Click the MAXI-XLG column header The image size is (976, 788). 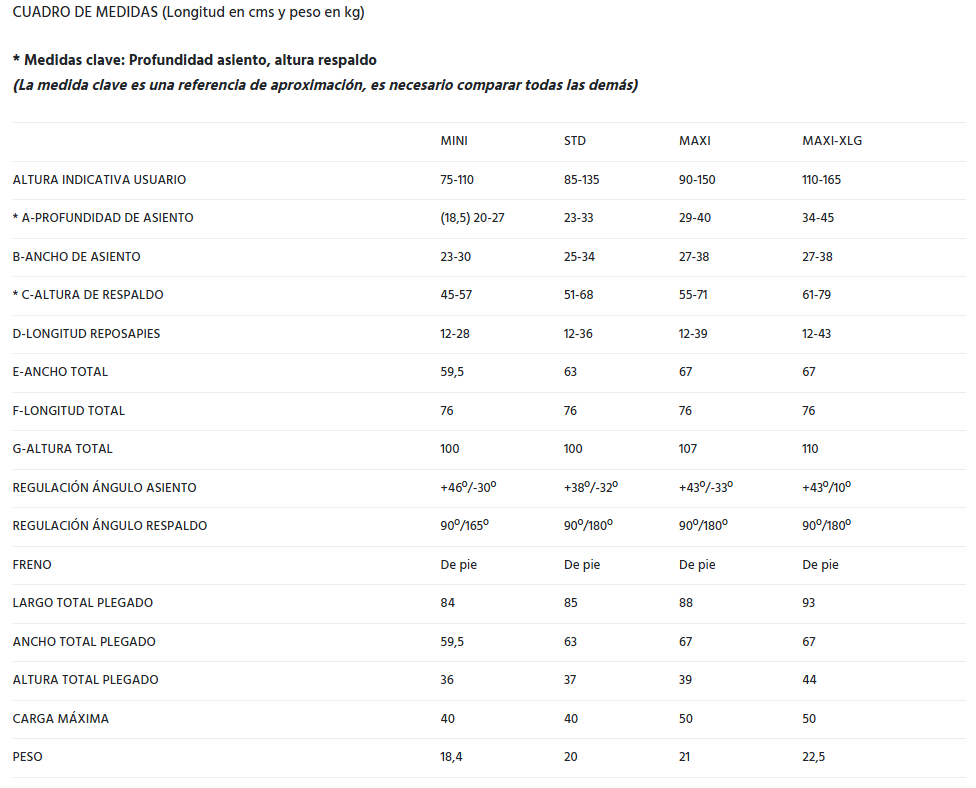click(x=832, y=141)
